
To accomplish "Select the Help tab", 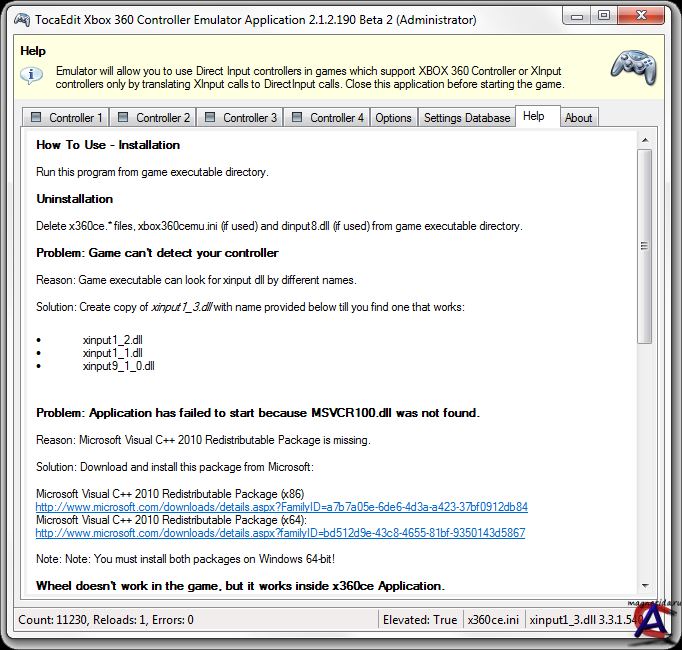I will 534,116.
